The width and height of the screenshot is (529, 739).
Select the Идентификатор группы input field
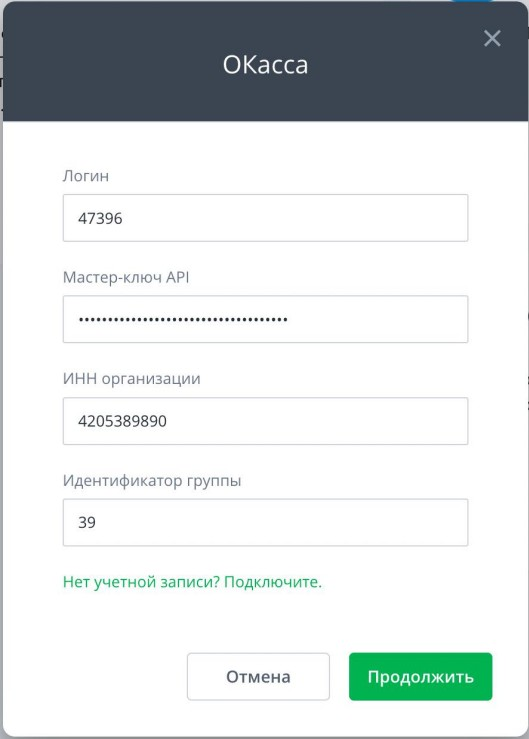(x=265, y=522)
